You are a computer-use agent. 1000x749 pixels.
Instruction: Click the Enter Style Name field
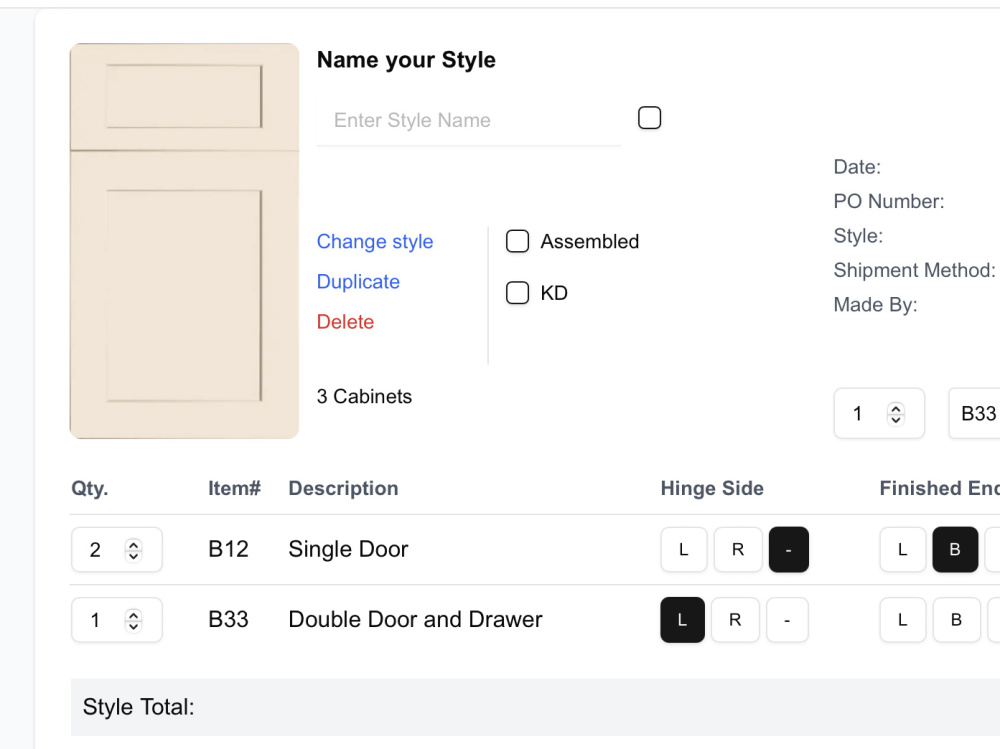(x=469, y=120)
